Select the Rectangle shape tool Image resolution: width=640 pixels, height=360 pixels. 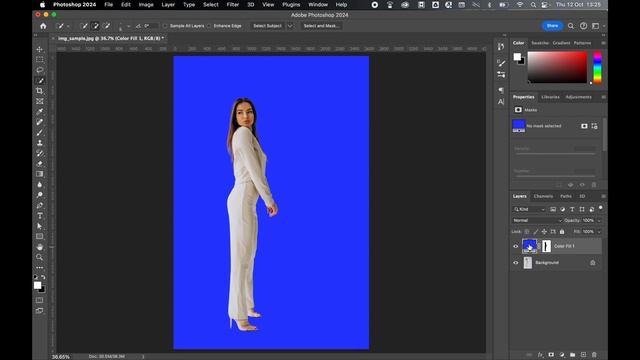pos(40,236)
